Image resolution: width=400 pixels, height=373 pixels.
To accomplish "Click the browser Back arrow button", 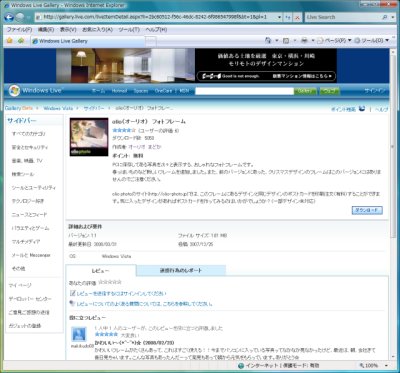I will click(x=9, y=17).
